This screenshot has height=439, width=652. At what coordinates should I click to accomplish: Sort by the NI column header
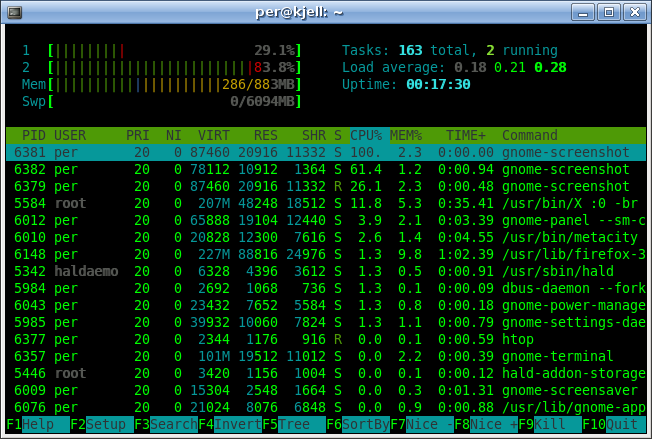[x=173, y=136]
